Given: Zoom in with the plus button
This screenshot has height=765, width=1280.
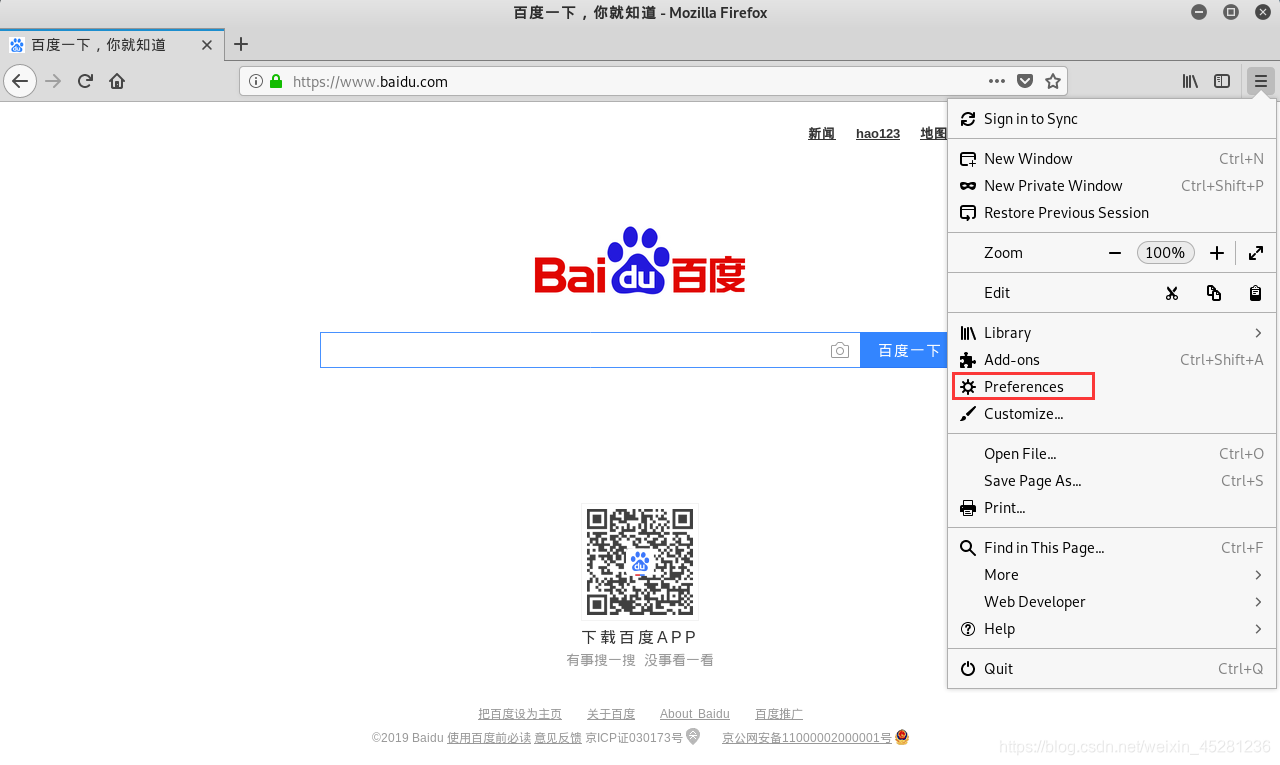Looking at the screenshot, I should [x=1217, y=253].
